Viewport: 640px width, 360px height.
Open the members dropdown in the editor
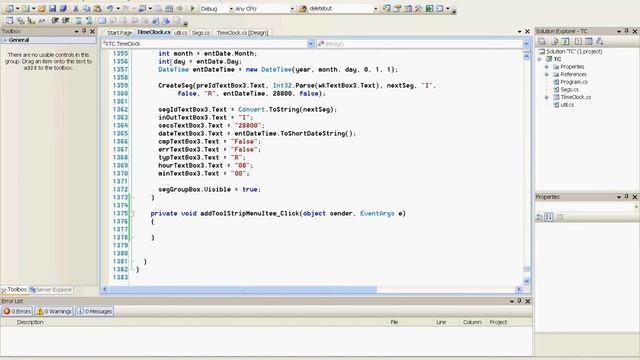[x=526, y=44]
